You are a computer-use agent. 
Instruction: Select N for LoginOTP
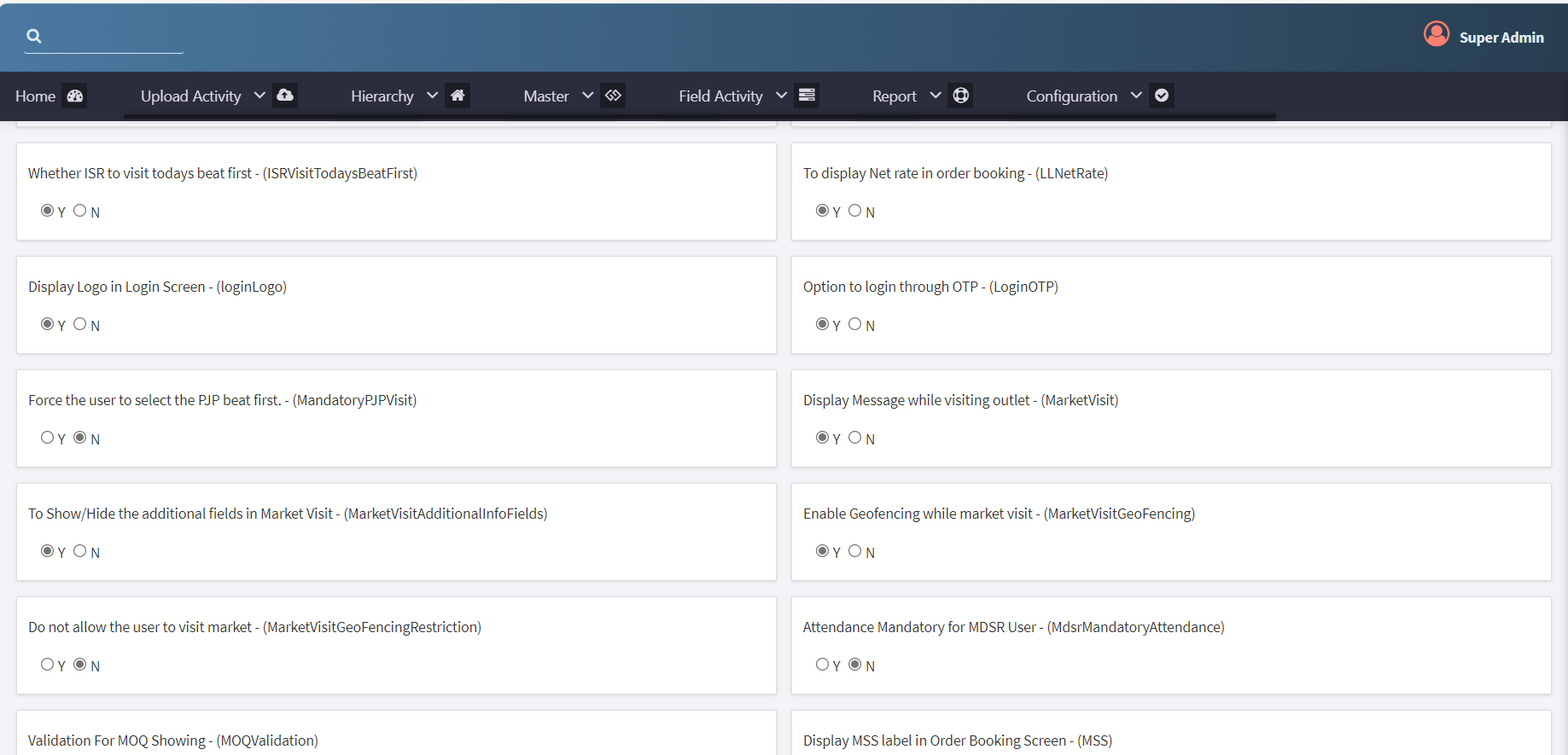pyautogui.click(x=855, y=324)
